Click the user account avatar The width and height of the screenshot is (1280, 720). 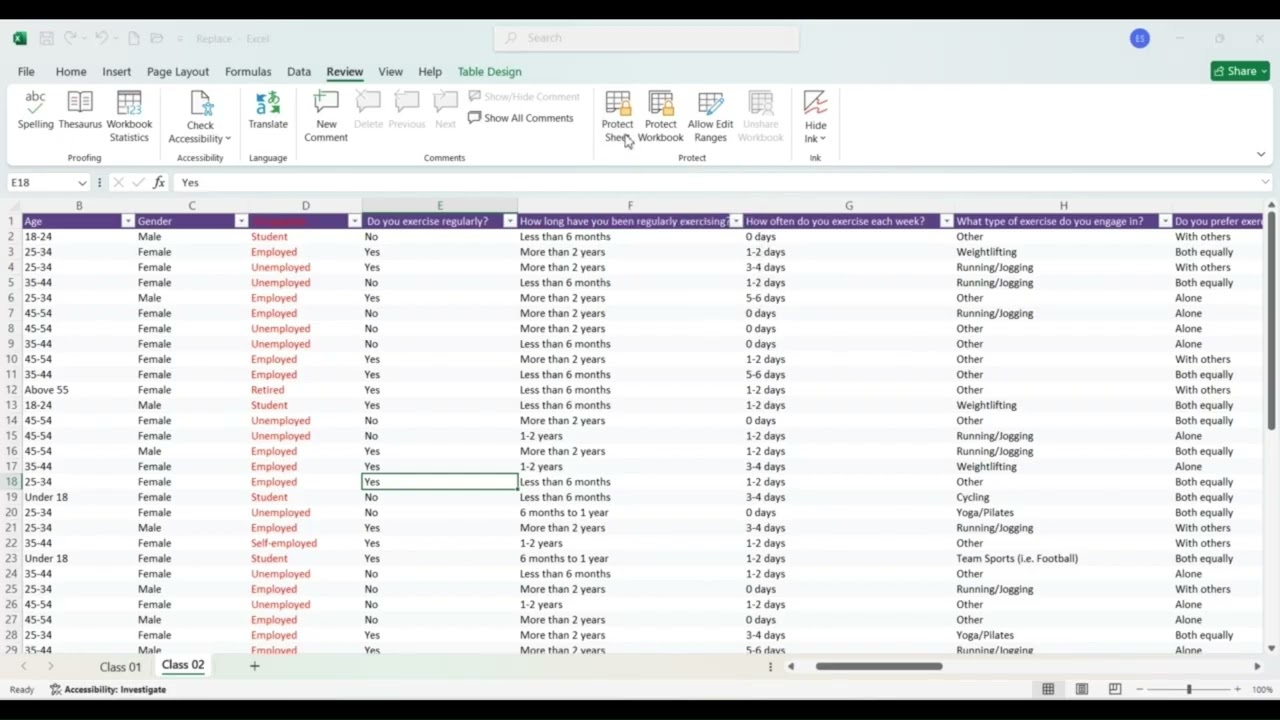click(1140, 38)
